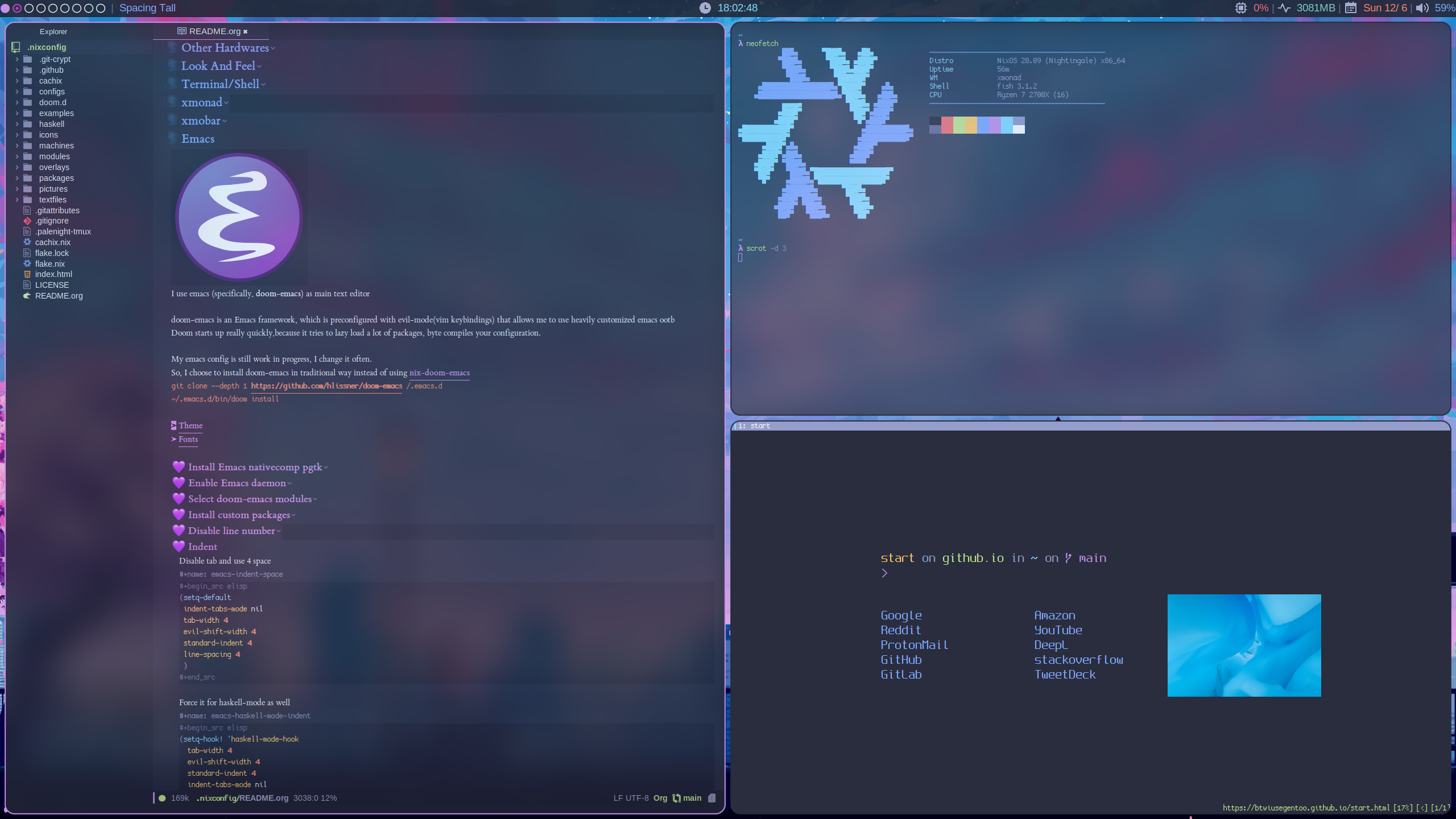Open the ProtonMail link on start page
Screen dimensions: 1456x819
click(914, 645)
